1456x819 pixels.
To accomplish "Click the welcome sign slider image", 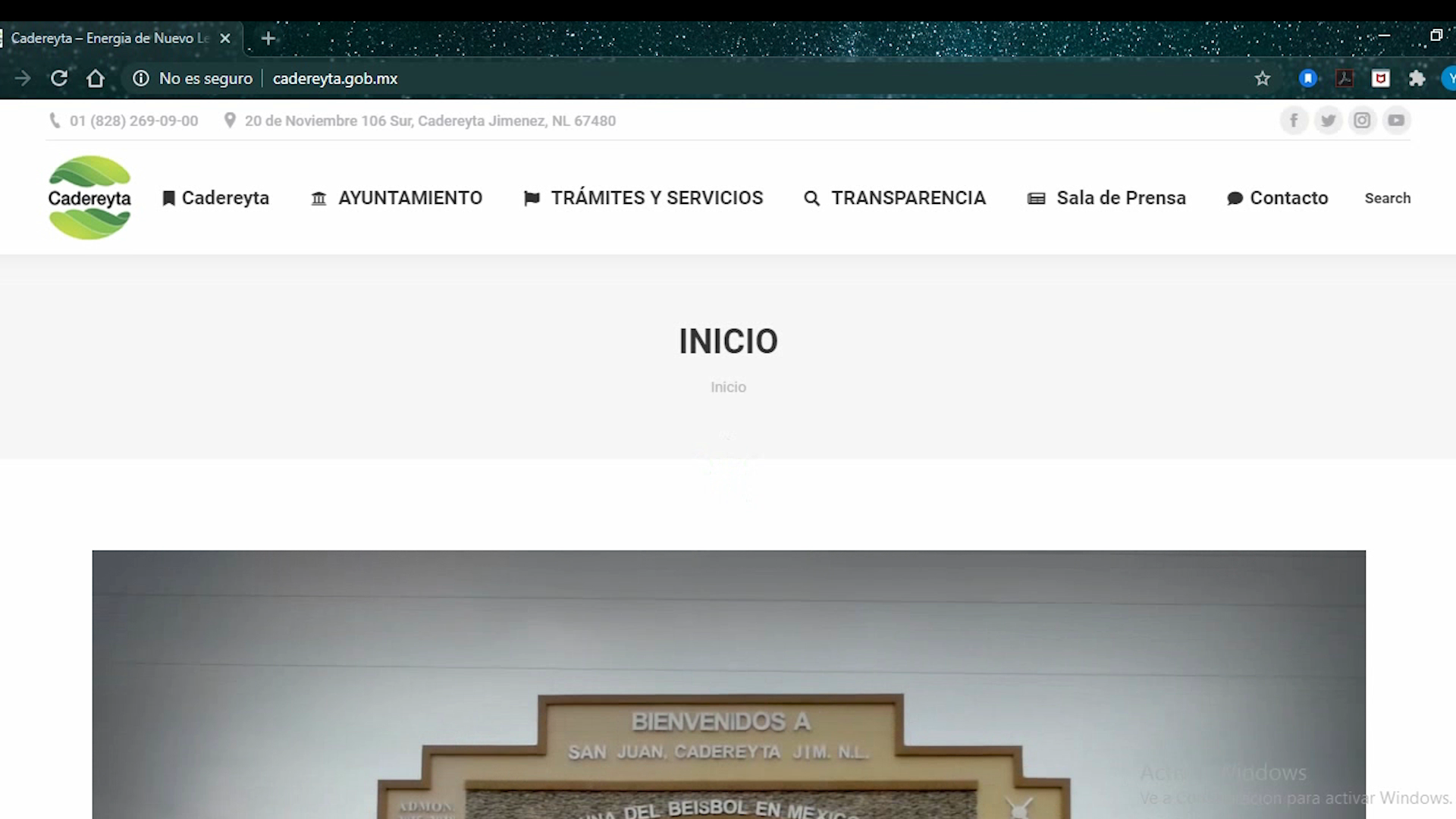I will 728,682.
